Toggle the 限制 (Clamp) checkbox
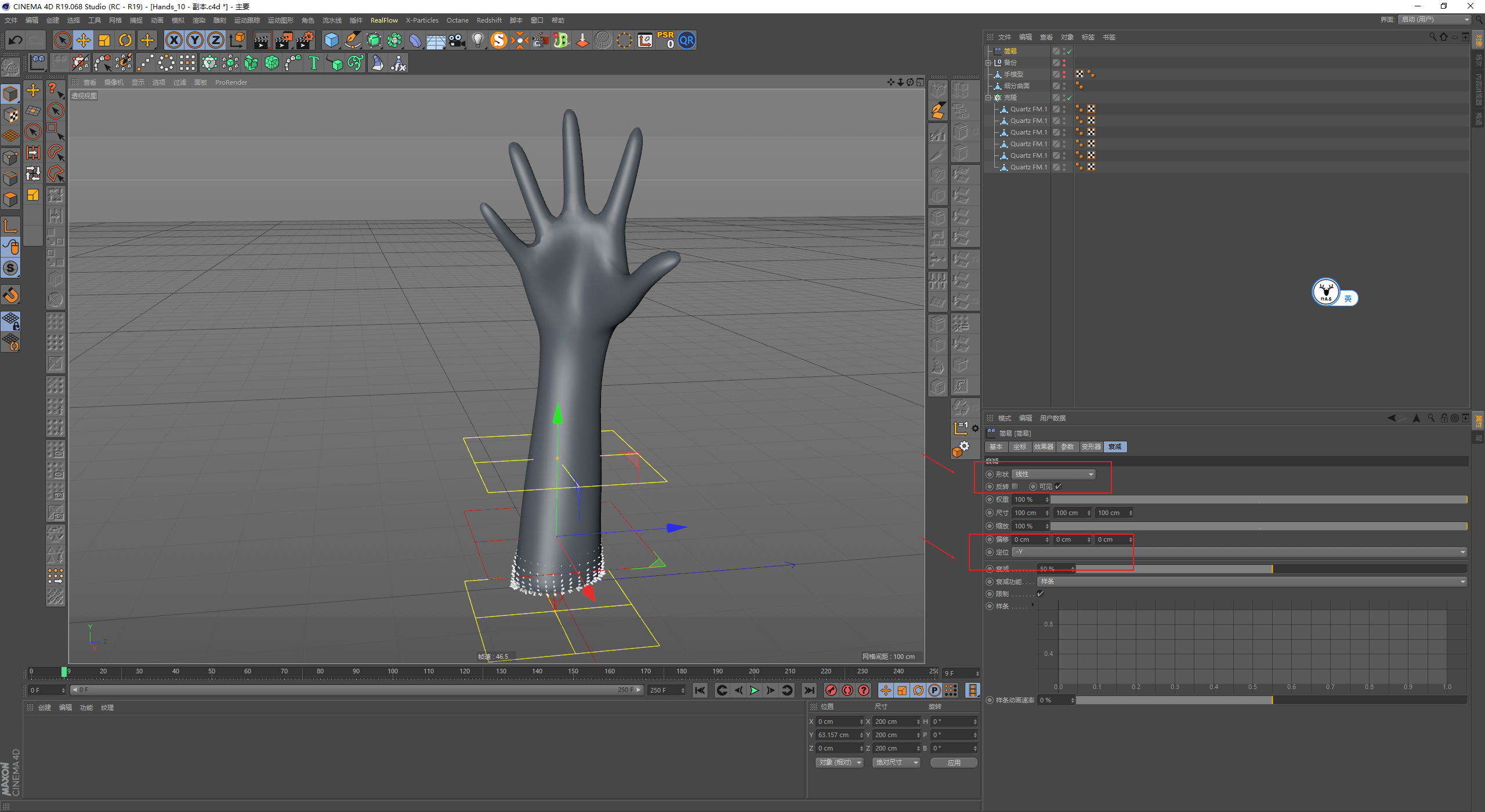 click(1040, 593)
